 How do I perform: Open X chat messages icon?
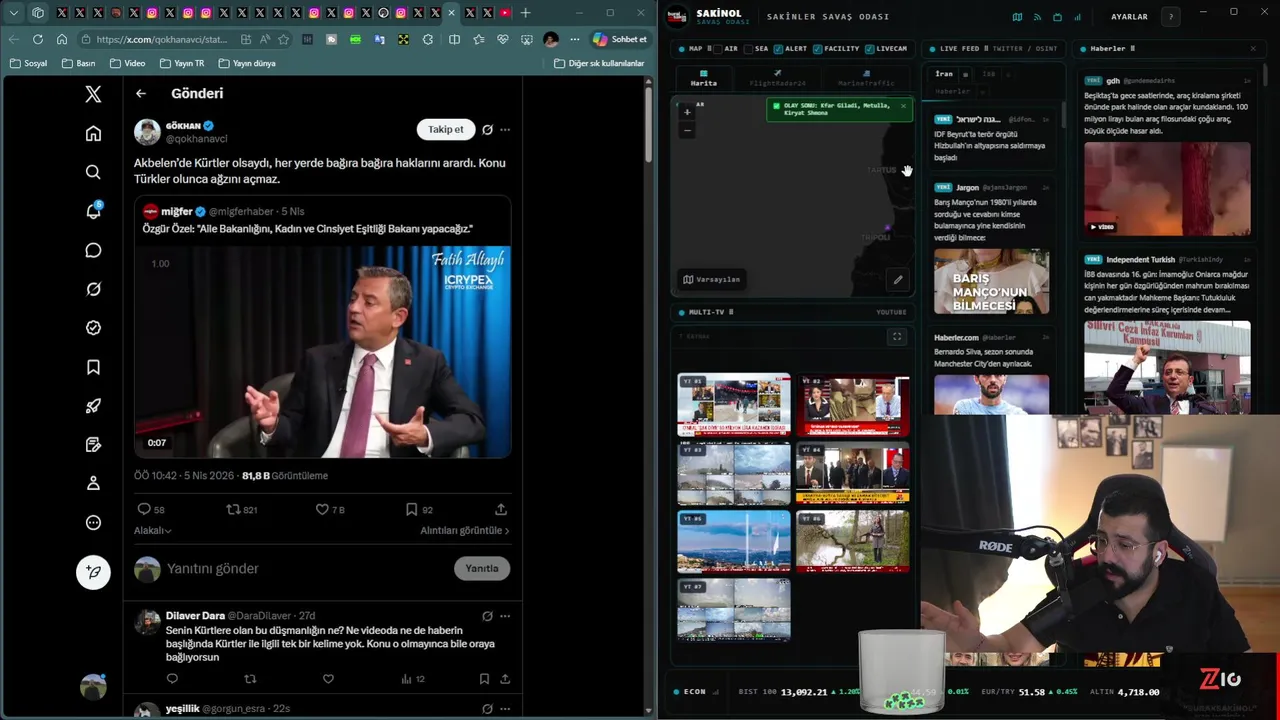click(93, 250)
